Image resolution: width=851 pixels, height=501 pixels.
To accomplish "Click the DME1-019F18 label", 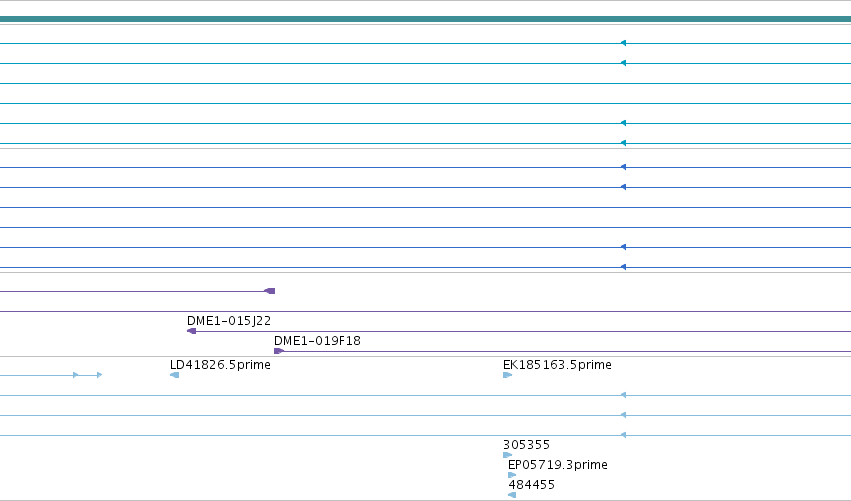I will point(317,341).
